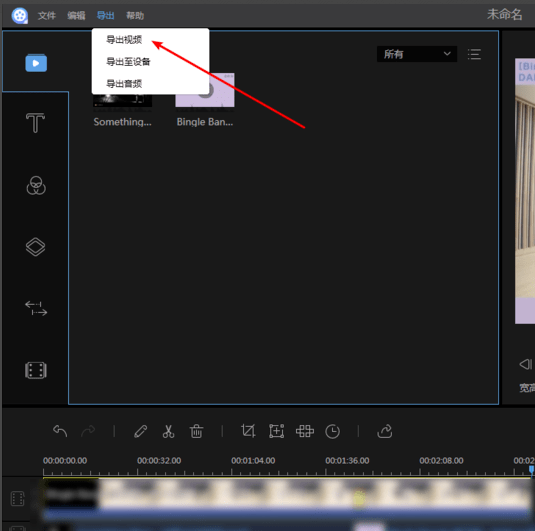
Task: Select the Crop tool in toolbar
Action: click(248, 431)
